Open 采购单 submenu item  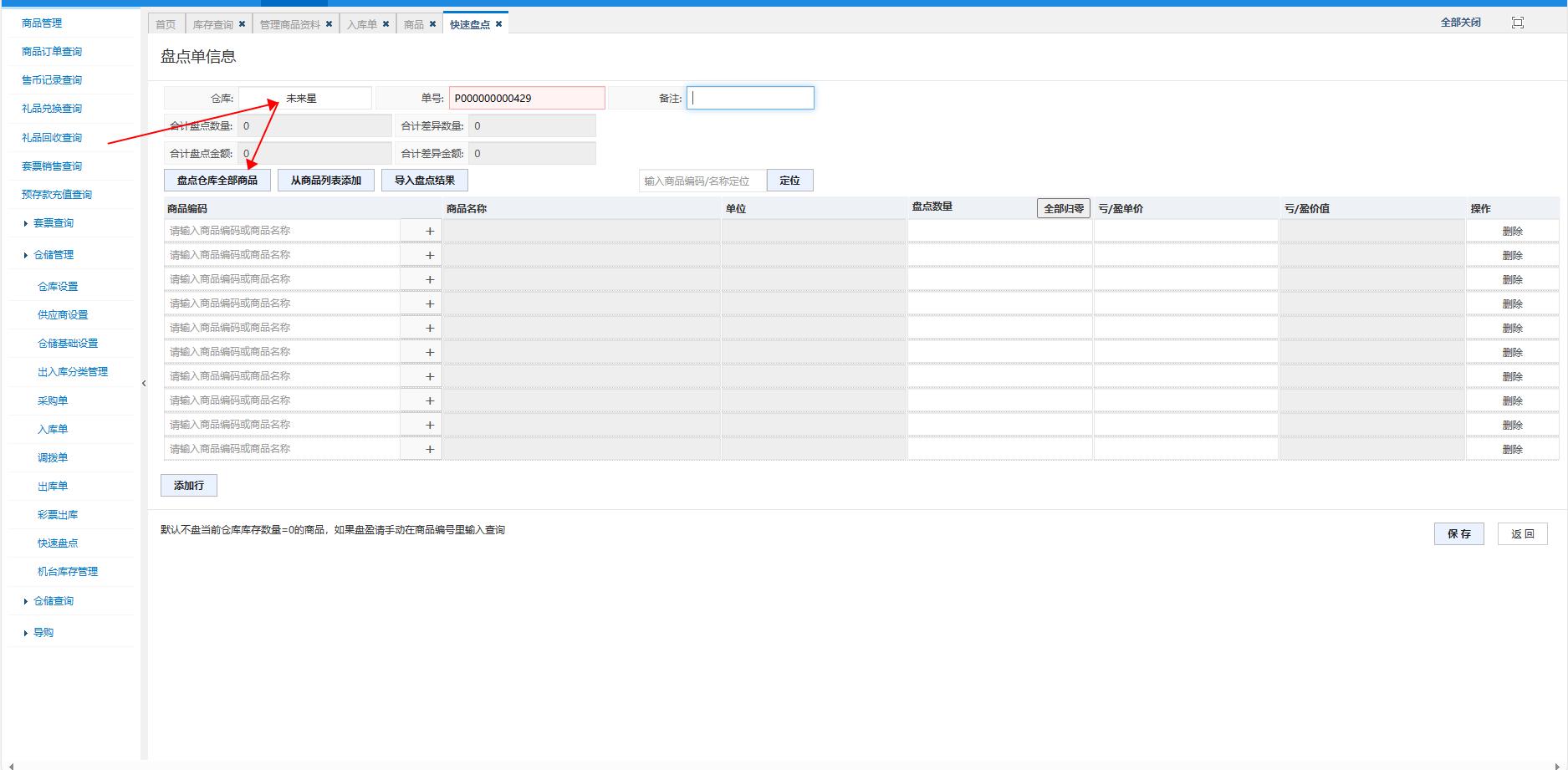click(53, 401)
